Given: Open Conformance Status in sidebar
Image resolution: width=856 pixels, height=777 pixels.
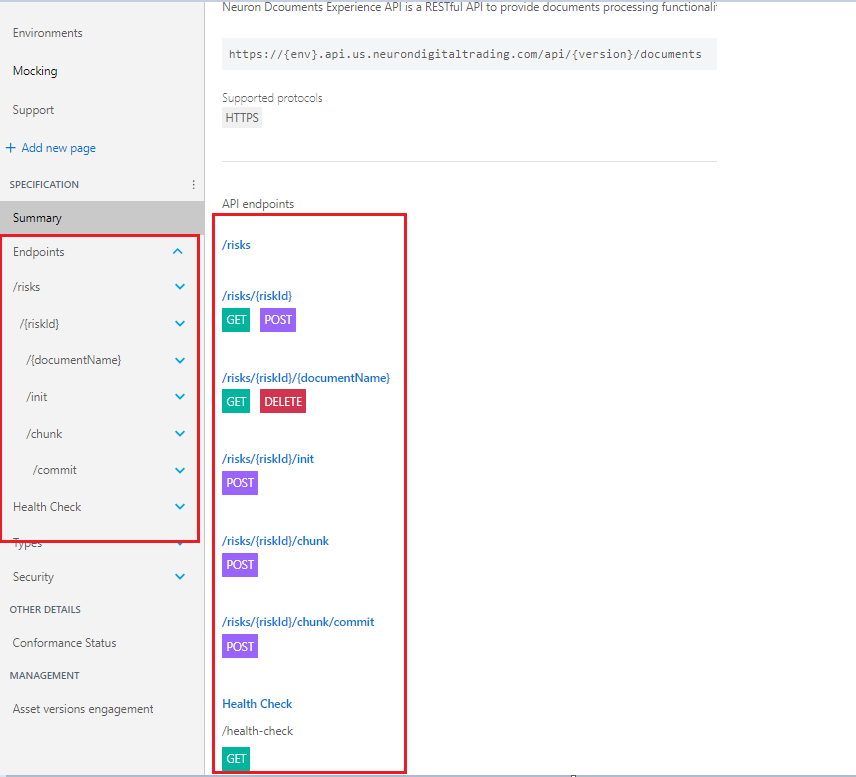Looking at the screenshot, I should click(64, 643).
